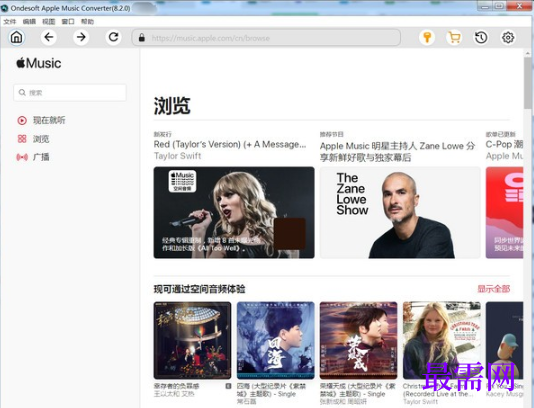Open the 文件 menu

(10, 22)
